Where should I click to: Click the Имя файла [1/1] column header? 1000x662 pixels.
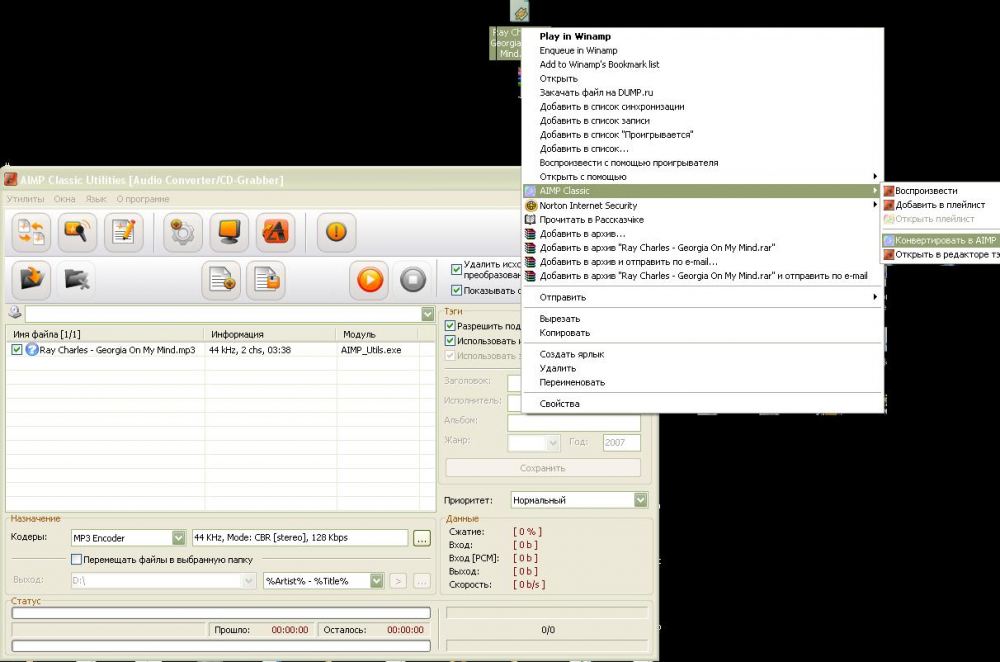(x=106, y=334)
